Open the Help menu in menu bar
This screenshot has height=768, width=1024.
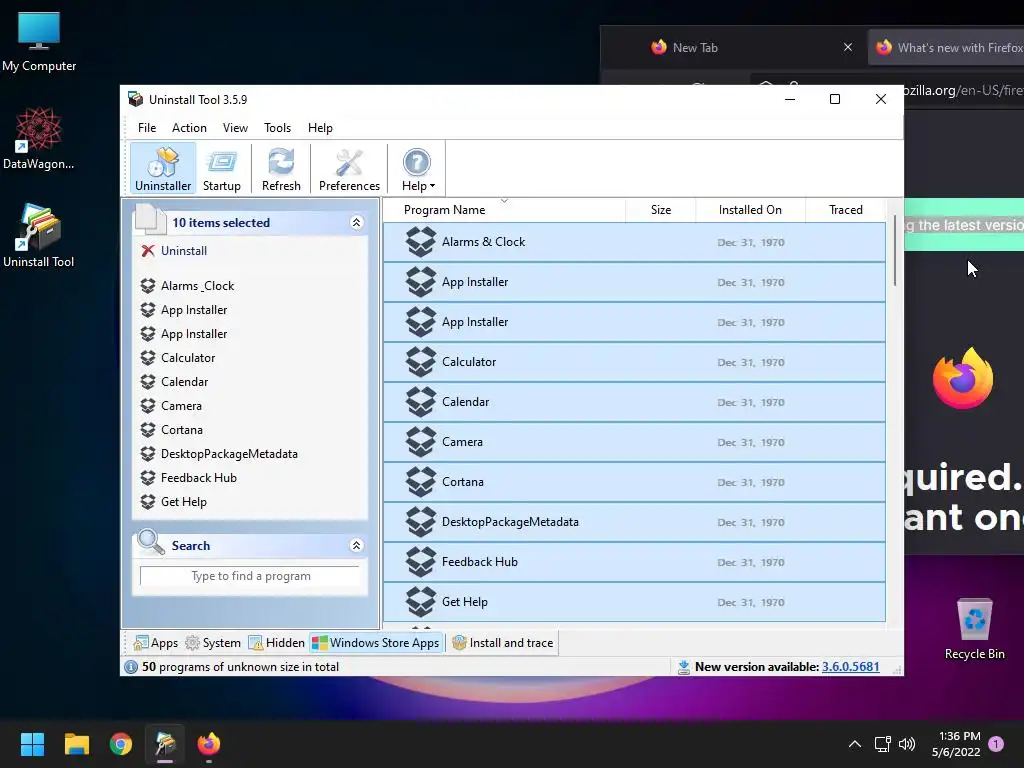pyautogui.click(x=320, y=128)
